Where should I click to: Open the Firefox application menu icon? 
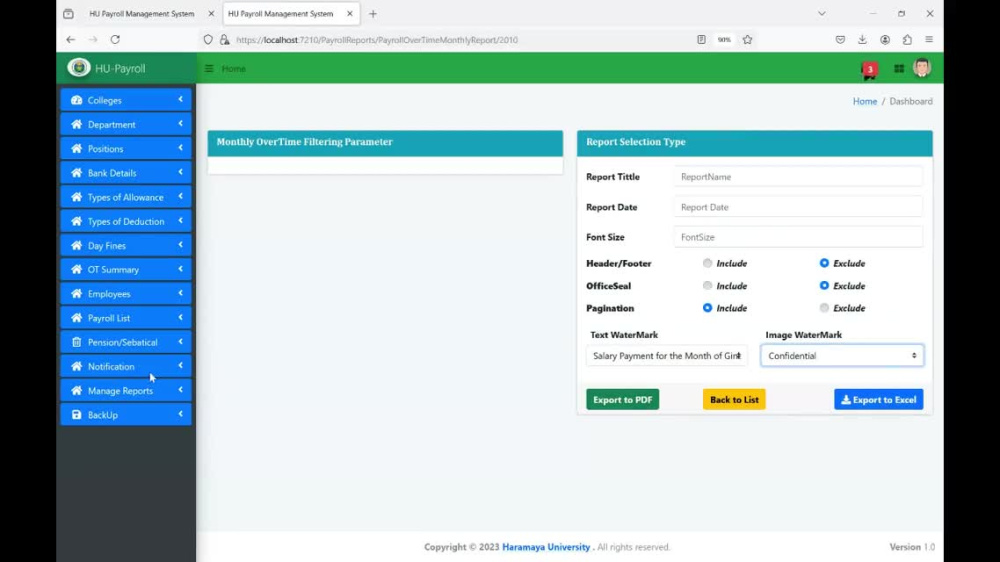click(x=929, y=40)
